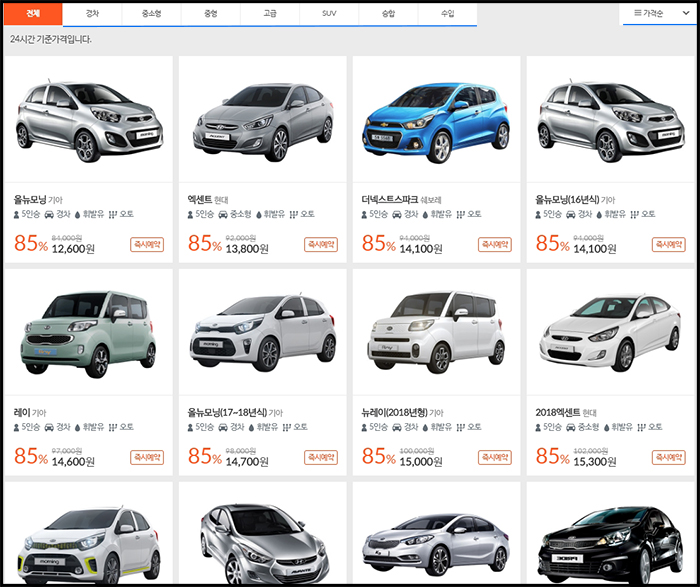Switch to the 중형 tab
Viewport: 700px width, 587px height.
[x=211, y=14]
